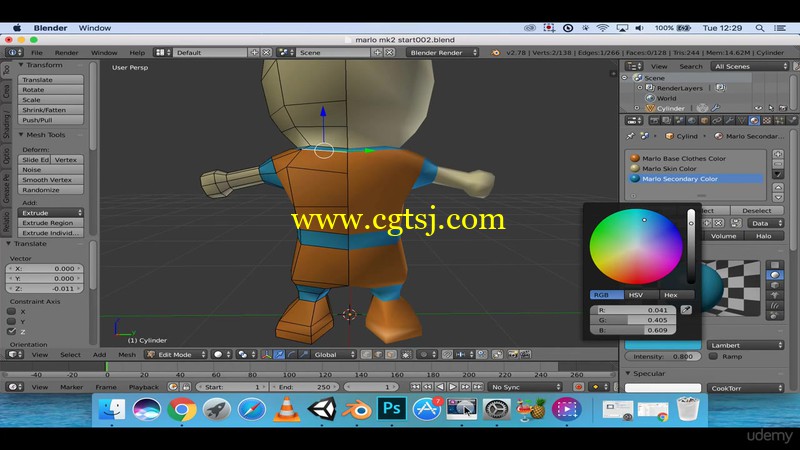Open Photoshop from the dock
The height and width of the screenshot is (450, 800).
pos(391,409)
